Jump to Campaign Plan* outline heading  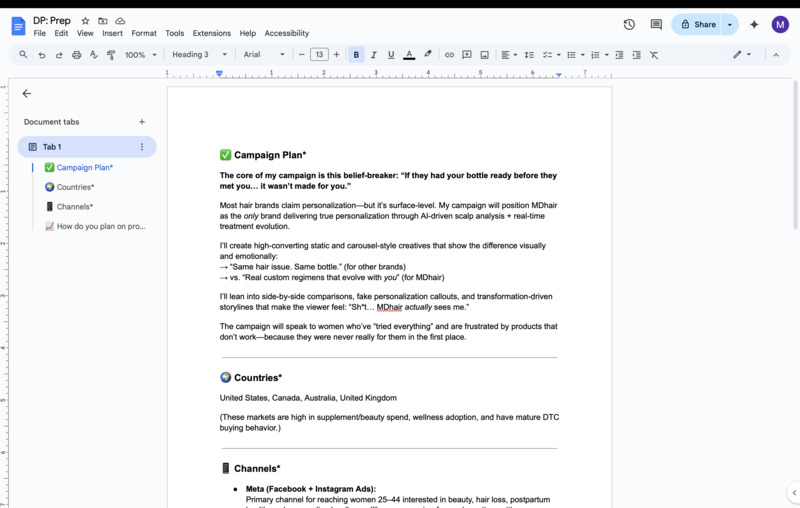tap(85, 167)
